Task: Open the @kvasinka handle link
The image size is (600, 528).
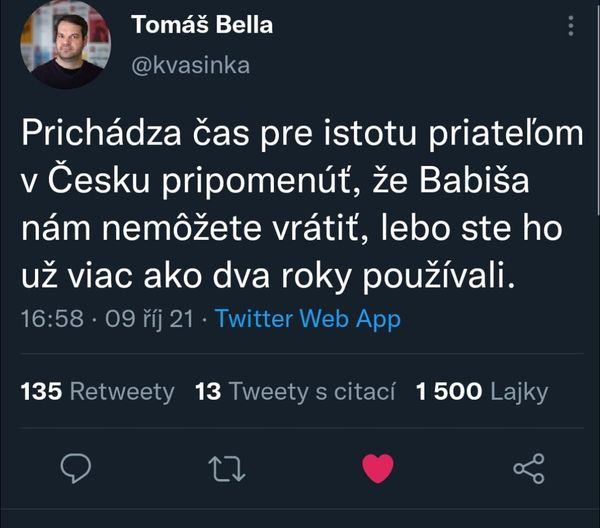Action: (190, 66)
